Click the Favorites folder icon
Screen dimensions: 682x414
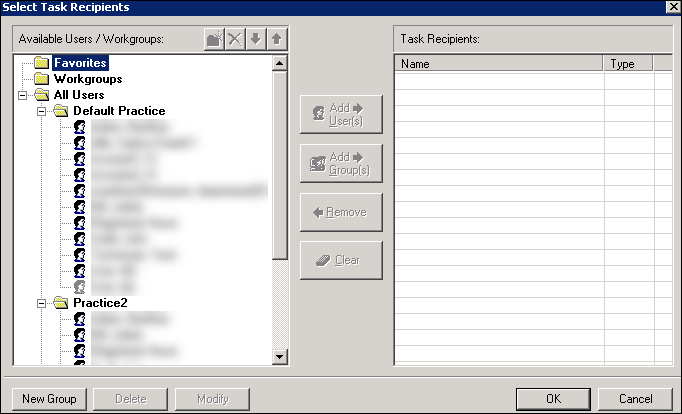pos(41,63)
